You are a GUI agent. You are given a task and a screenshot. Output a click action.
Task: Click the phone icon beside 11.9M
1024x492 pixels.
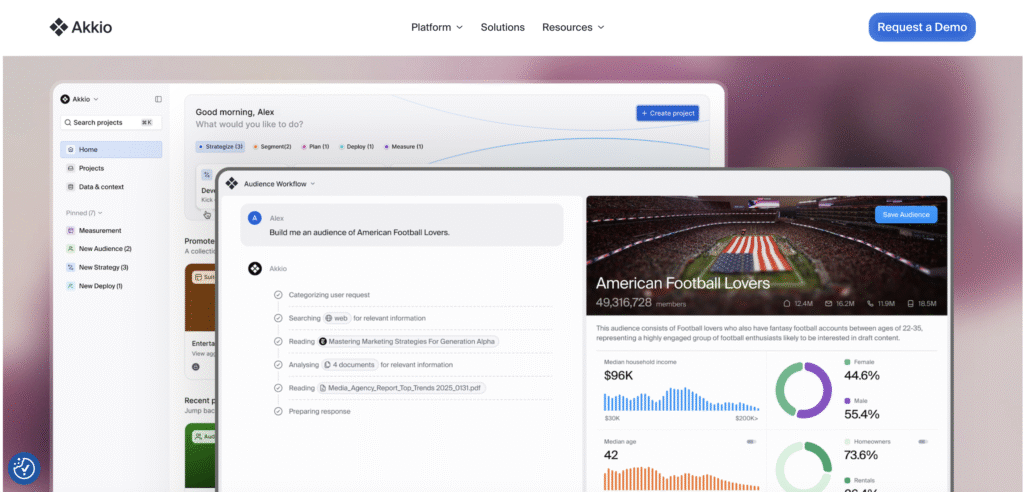pos(870,304)
